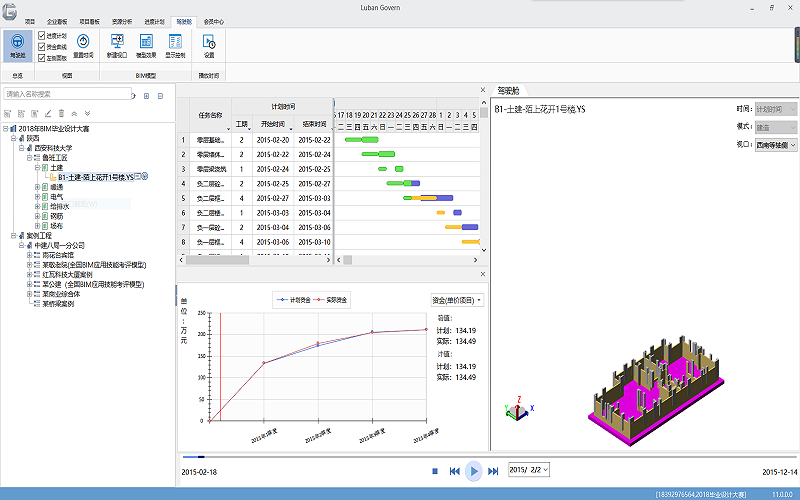
Task: Open the 2015/2/2 date picker dropdown
Action: coord(545,469)
